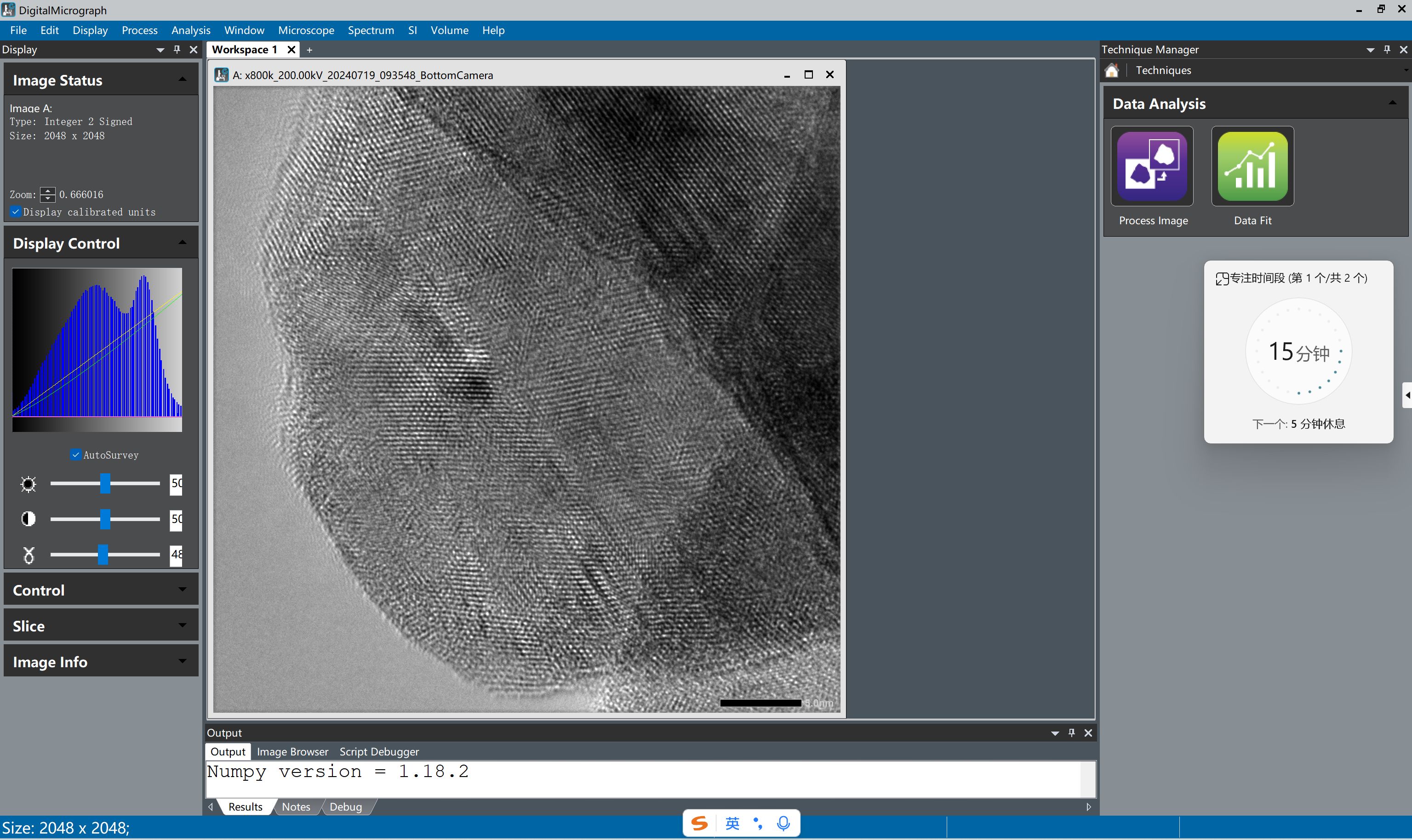
Task: Click the gamma icon in Display Control
Action: point(28,555)
